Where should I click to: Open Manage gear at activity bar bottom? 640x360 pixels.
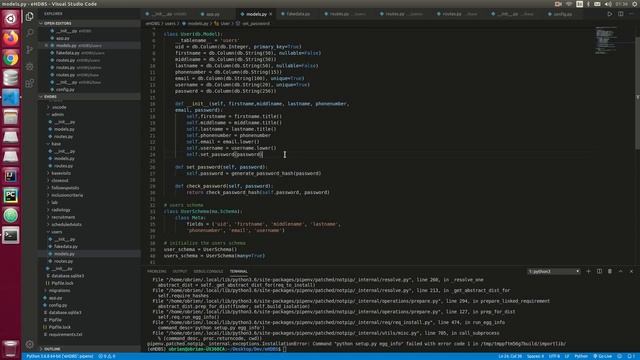[29, 344]
